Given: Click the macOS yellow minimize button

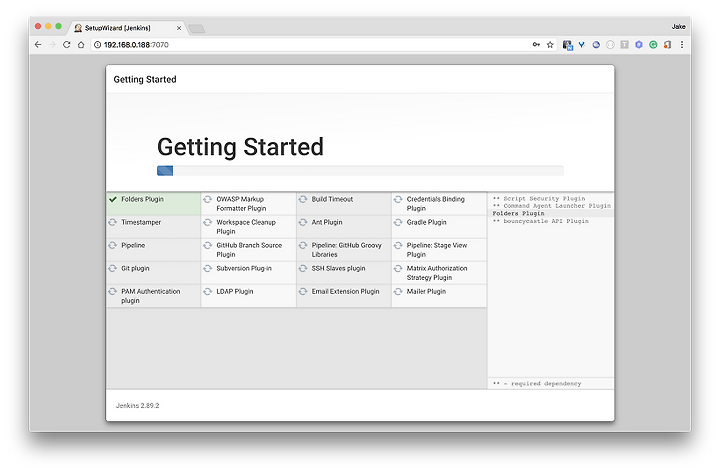Looking at the screenshot, I should 48,26.
